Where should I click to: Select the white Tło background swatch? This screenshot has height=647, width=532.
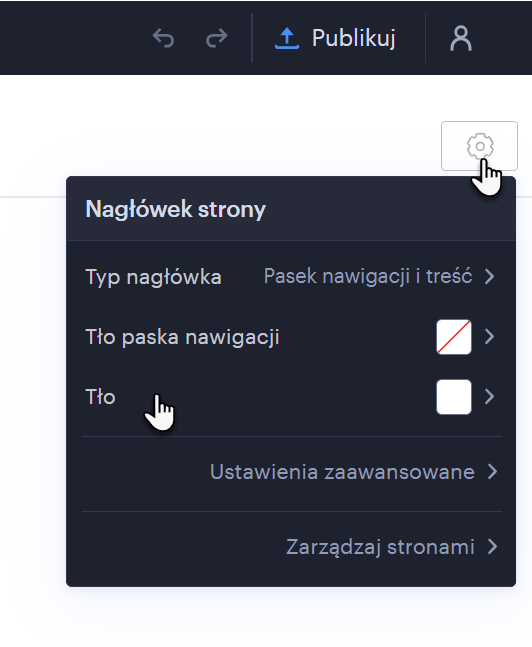[454, 397]
